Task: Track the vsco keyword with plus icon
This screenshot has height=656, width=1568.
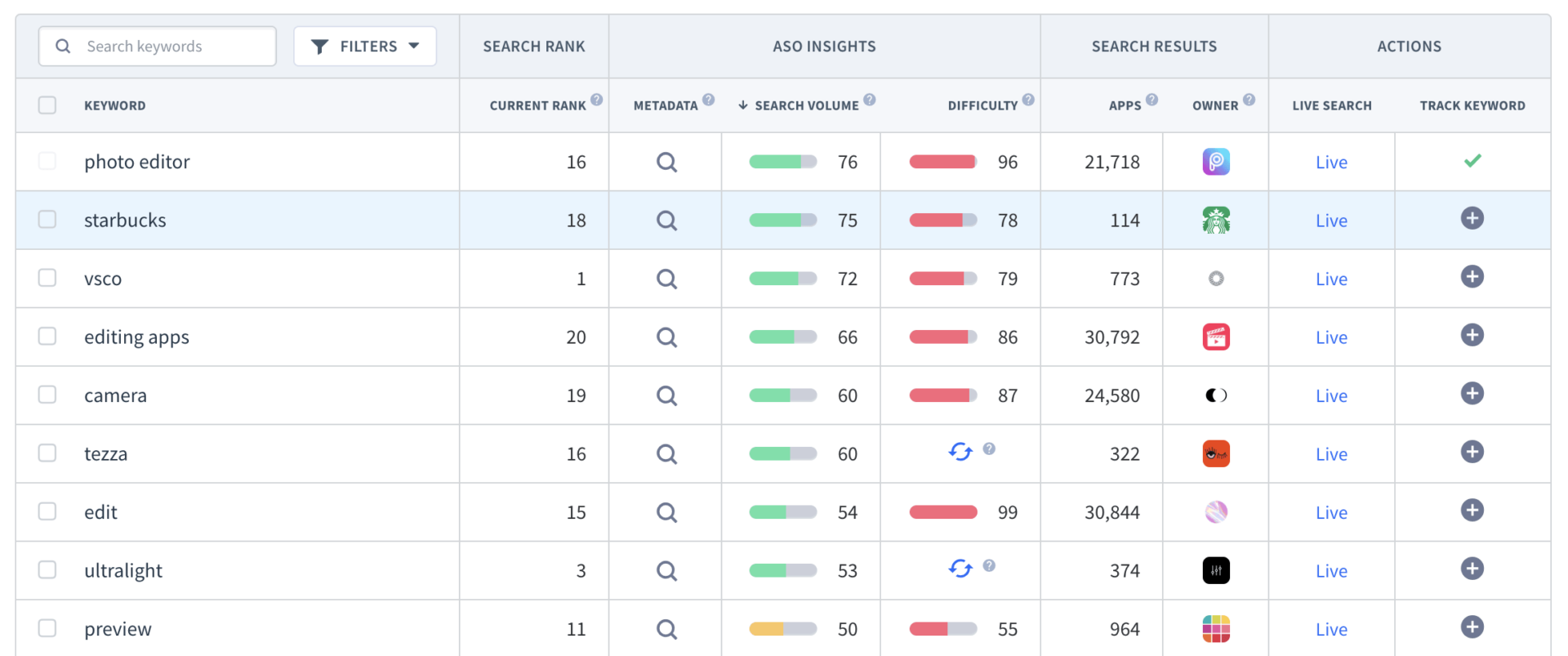Action: coord(1472,277)
